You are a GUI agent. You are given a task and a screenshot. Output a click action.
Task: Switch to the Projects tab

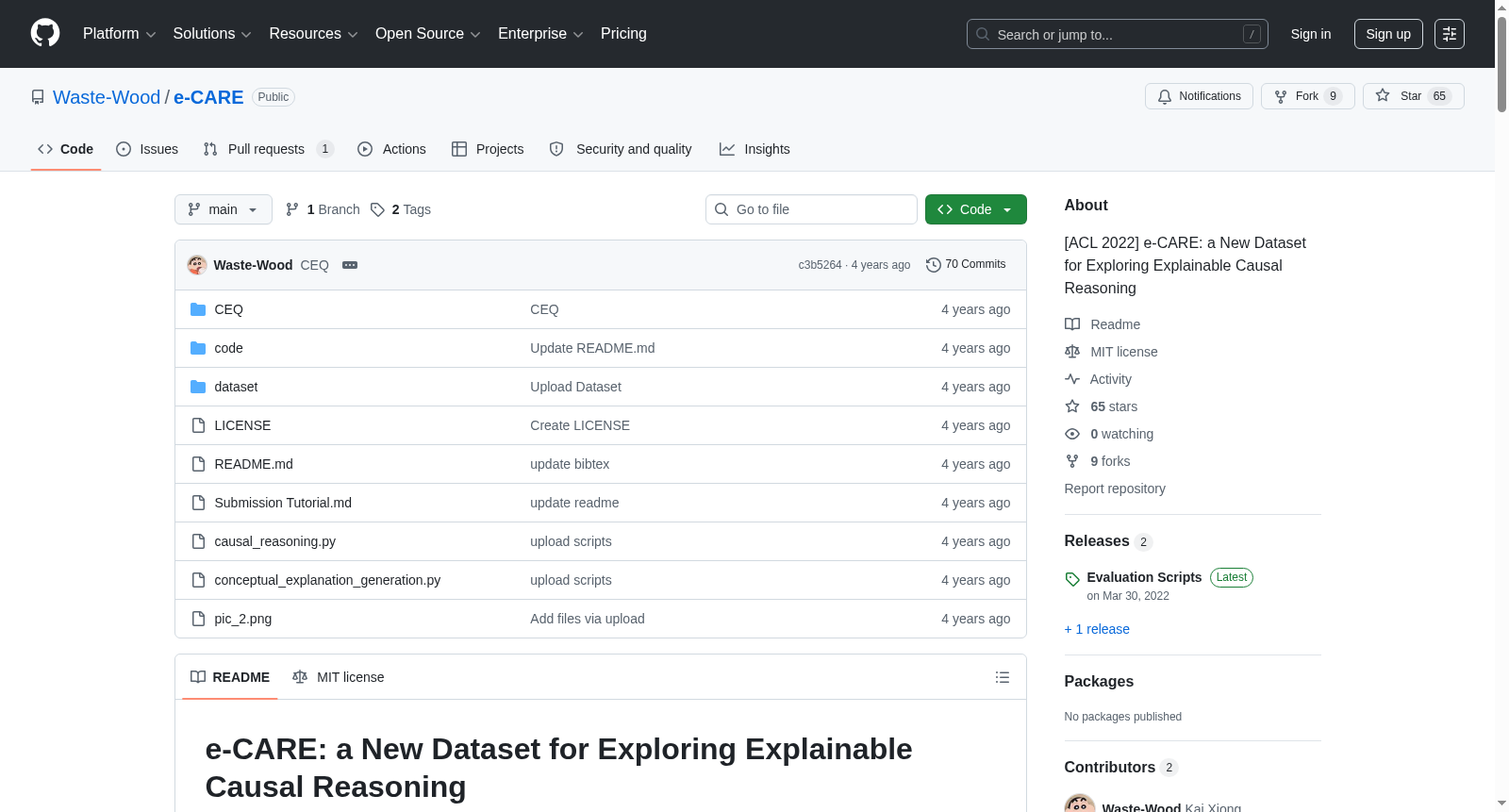click(x=488, y=149)
